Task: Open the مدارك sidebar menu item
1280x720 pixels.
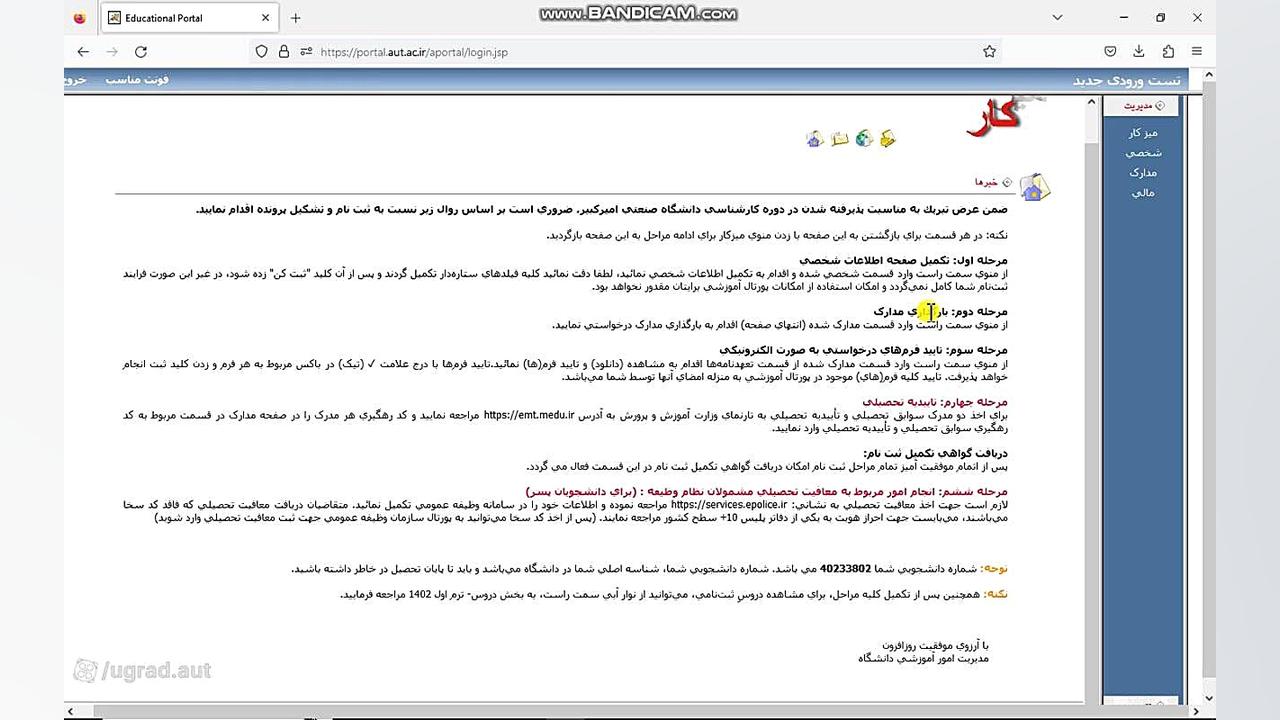Action: click(1143, 173)
